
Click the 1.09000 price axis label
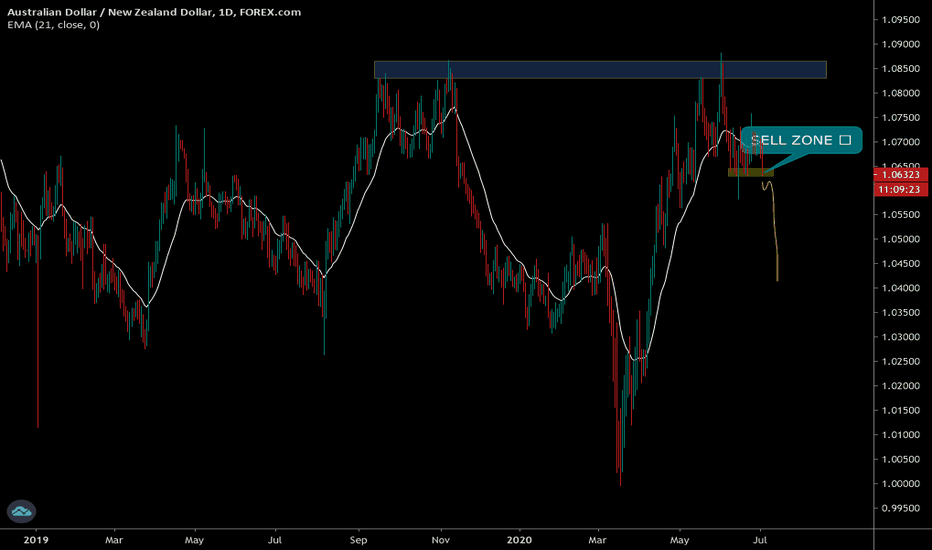tap(900, 44)
